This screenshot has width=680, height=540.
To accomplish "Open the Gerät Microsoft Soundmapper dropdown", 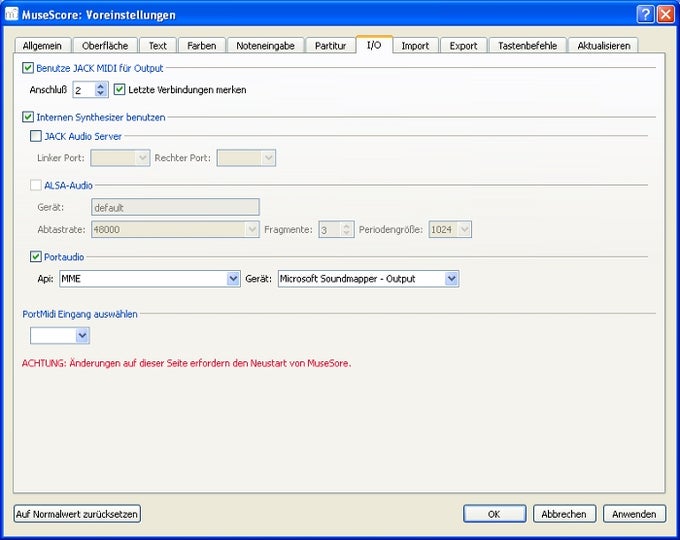I will tap(368, 278).
